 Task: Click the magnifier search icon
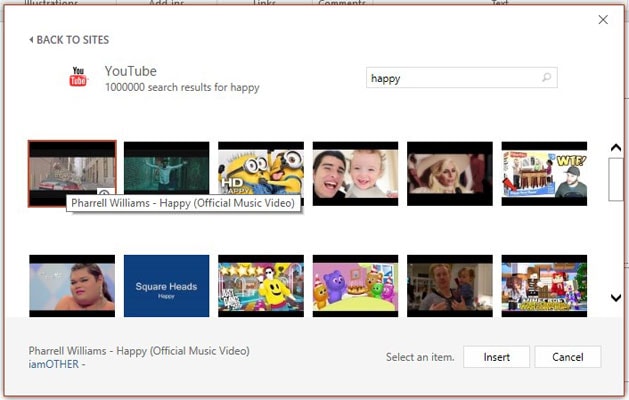546,77
